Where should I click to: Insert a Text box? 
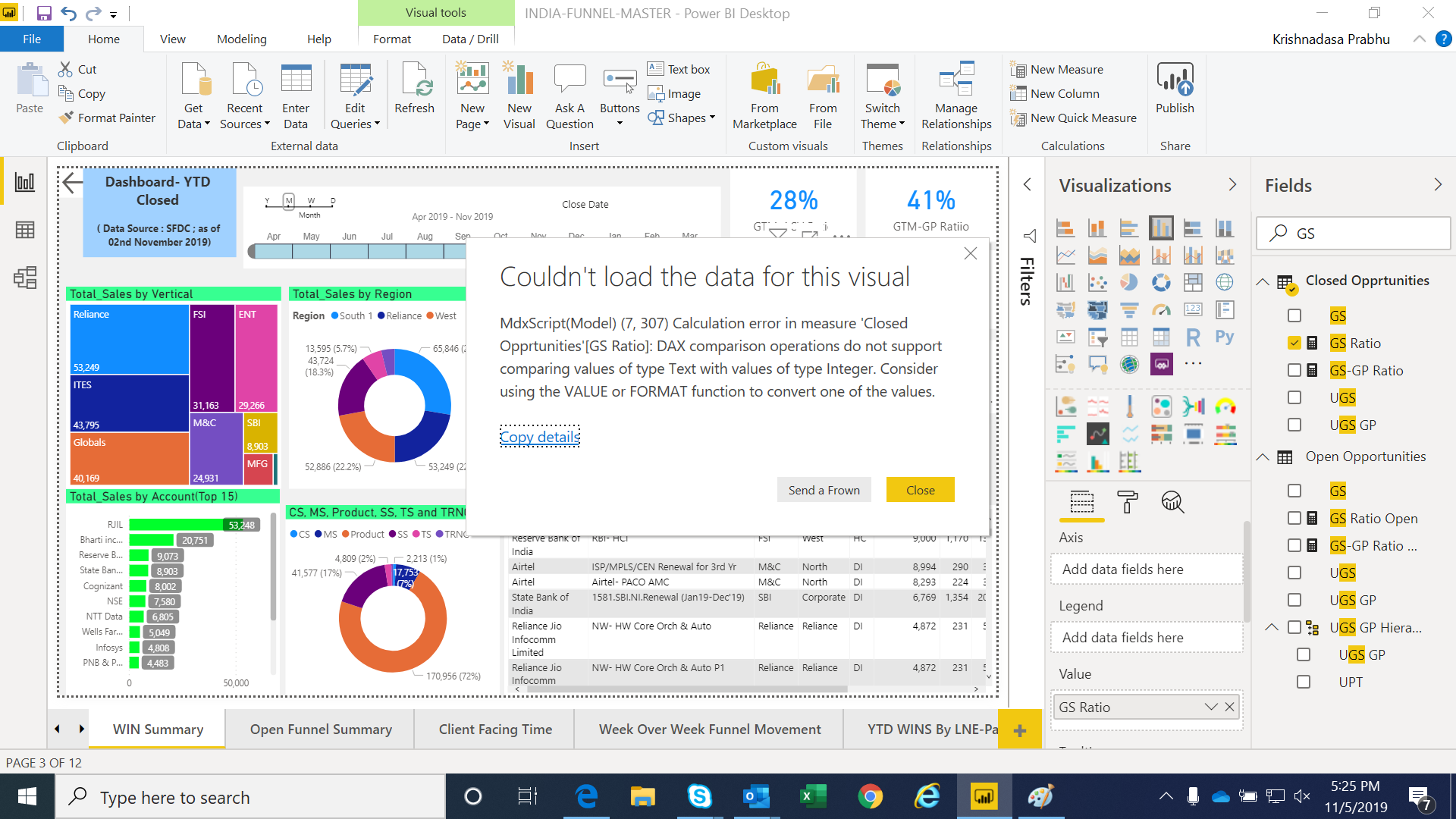pos(679,69)
